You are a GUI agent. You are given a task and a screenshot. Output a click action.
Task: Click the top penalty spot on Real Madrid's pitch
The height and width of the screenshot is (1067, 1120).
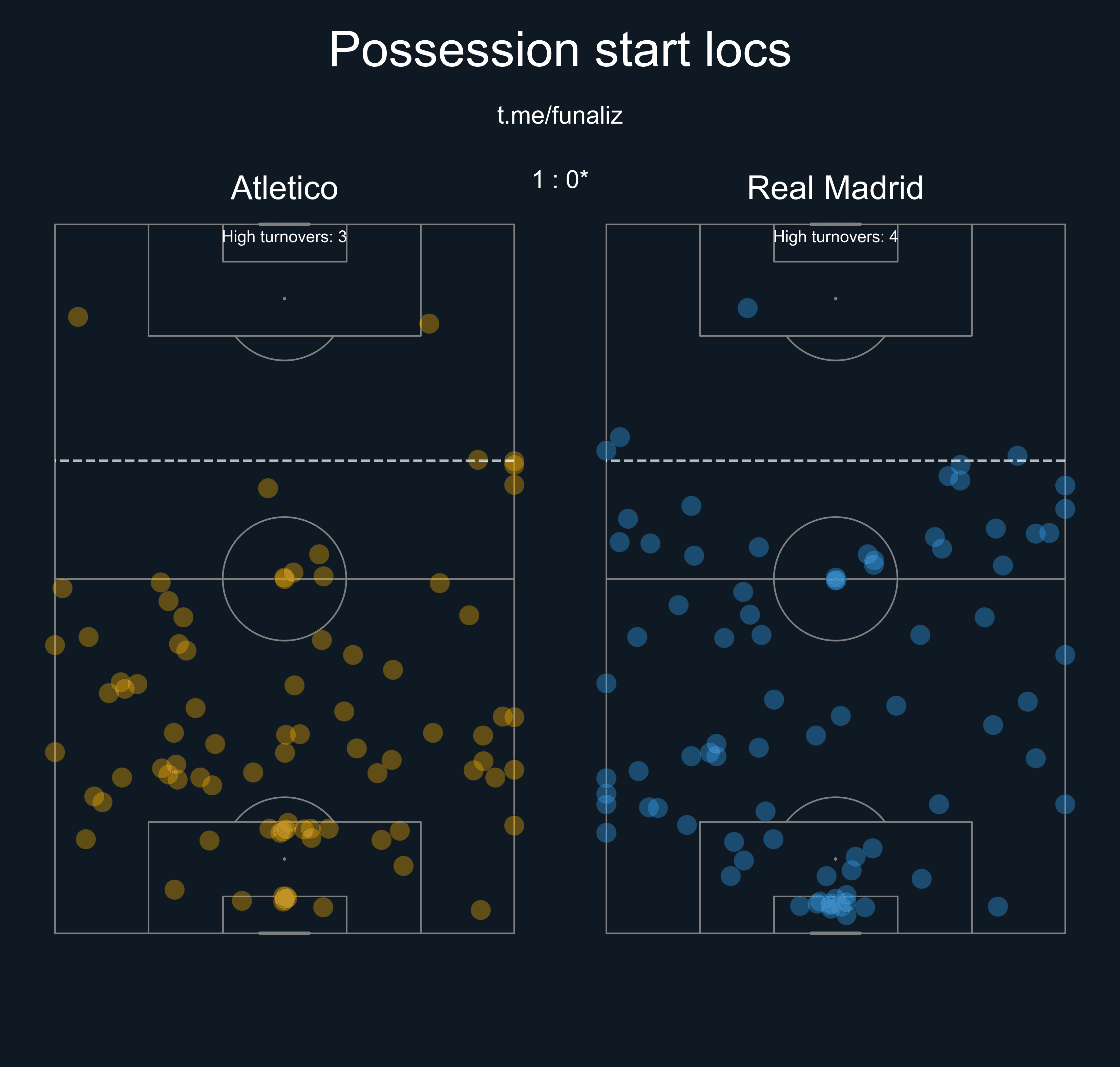pyautogui.click(x=836, y=299)
